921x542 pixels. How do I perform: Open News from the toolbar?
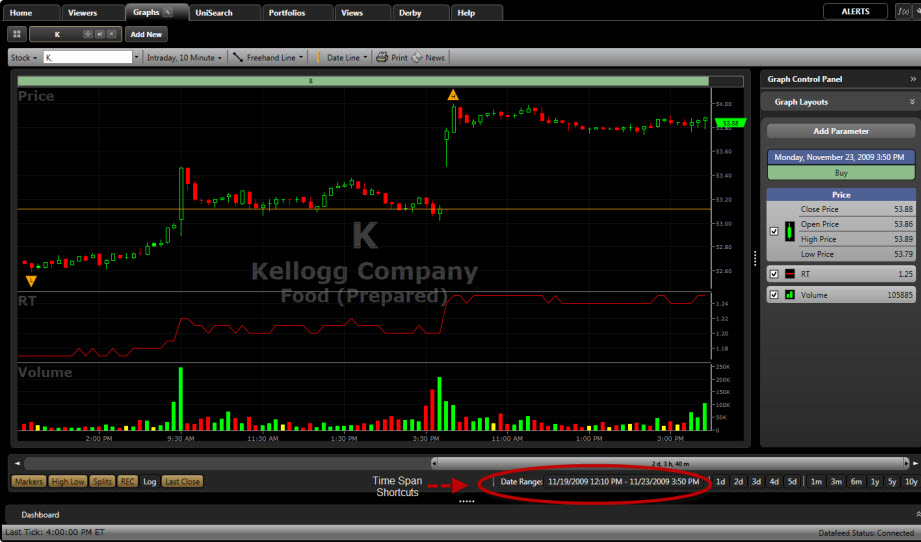pos(417,58)
